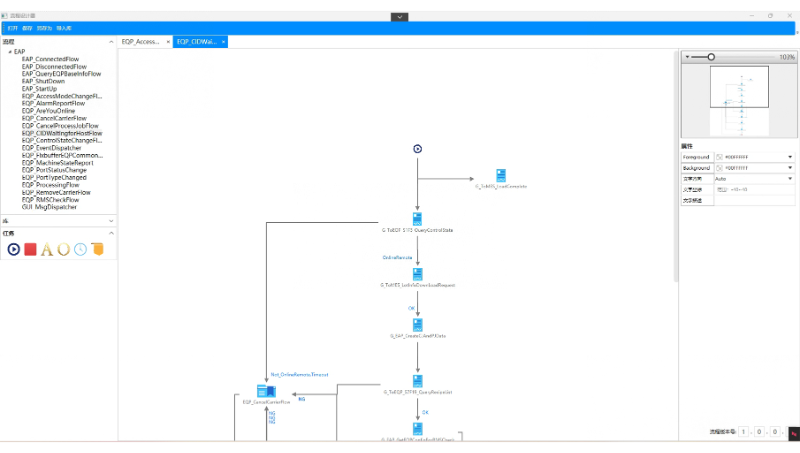Click the empty bottom row field in properties
The image size is (800, 453).
(x=754, y=200)
